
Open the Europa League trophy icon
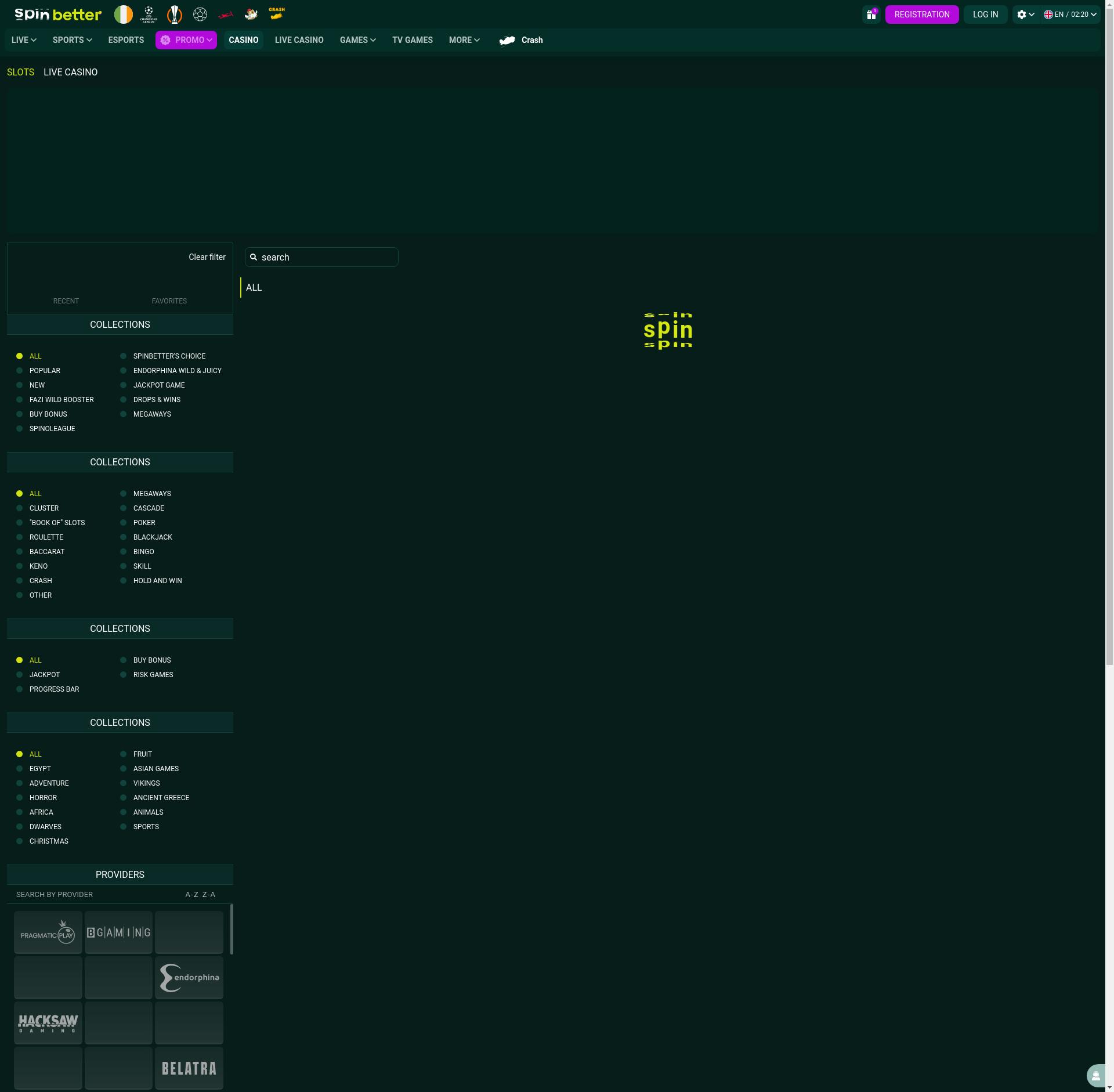175,15
